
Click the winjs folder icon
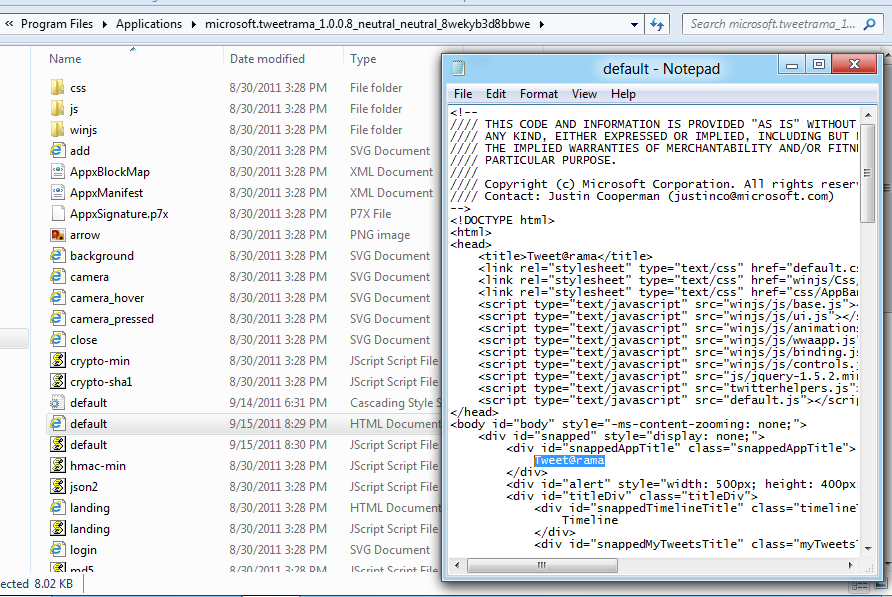click(57, 130)
